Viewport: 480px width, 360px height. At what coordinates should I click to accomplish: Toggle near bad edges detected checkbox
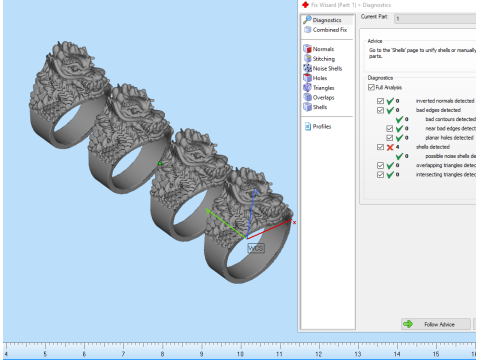pos(390,129)
